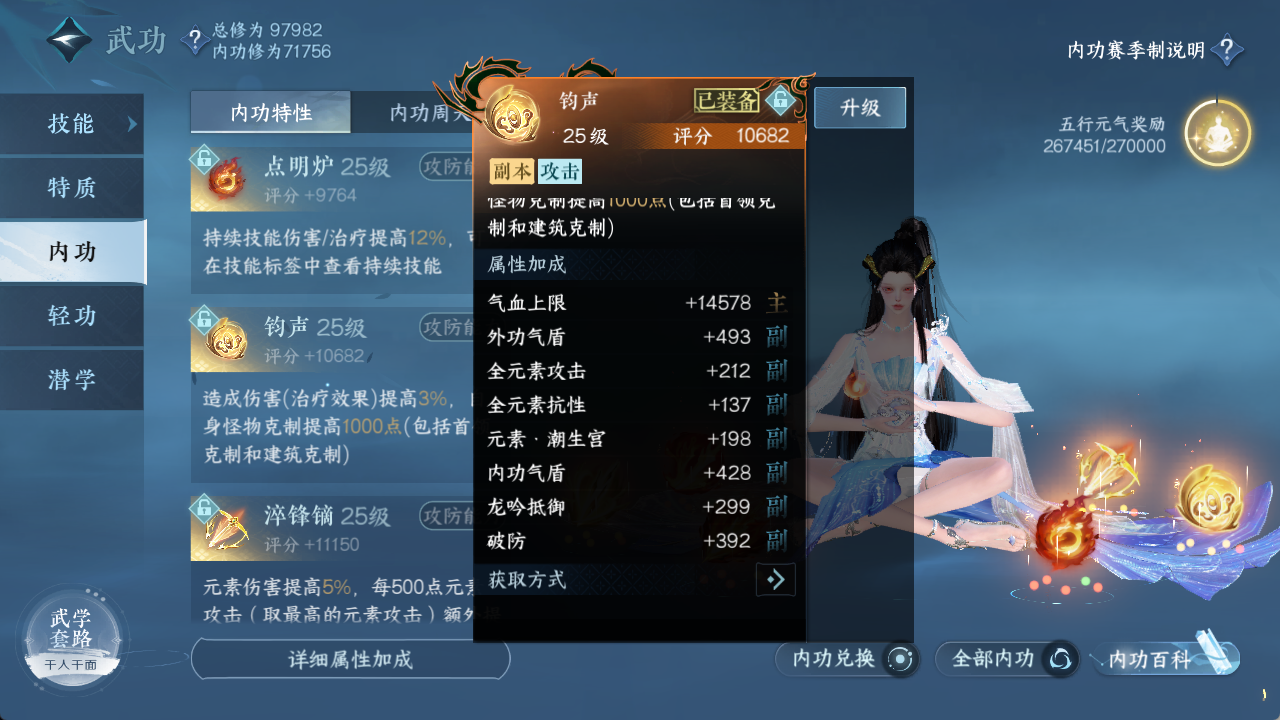The image size is (1280, 720).
Task: Select the 点明炉 flame skill icon
Action: coord(226,179)
